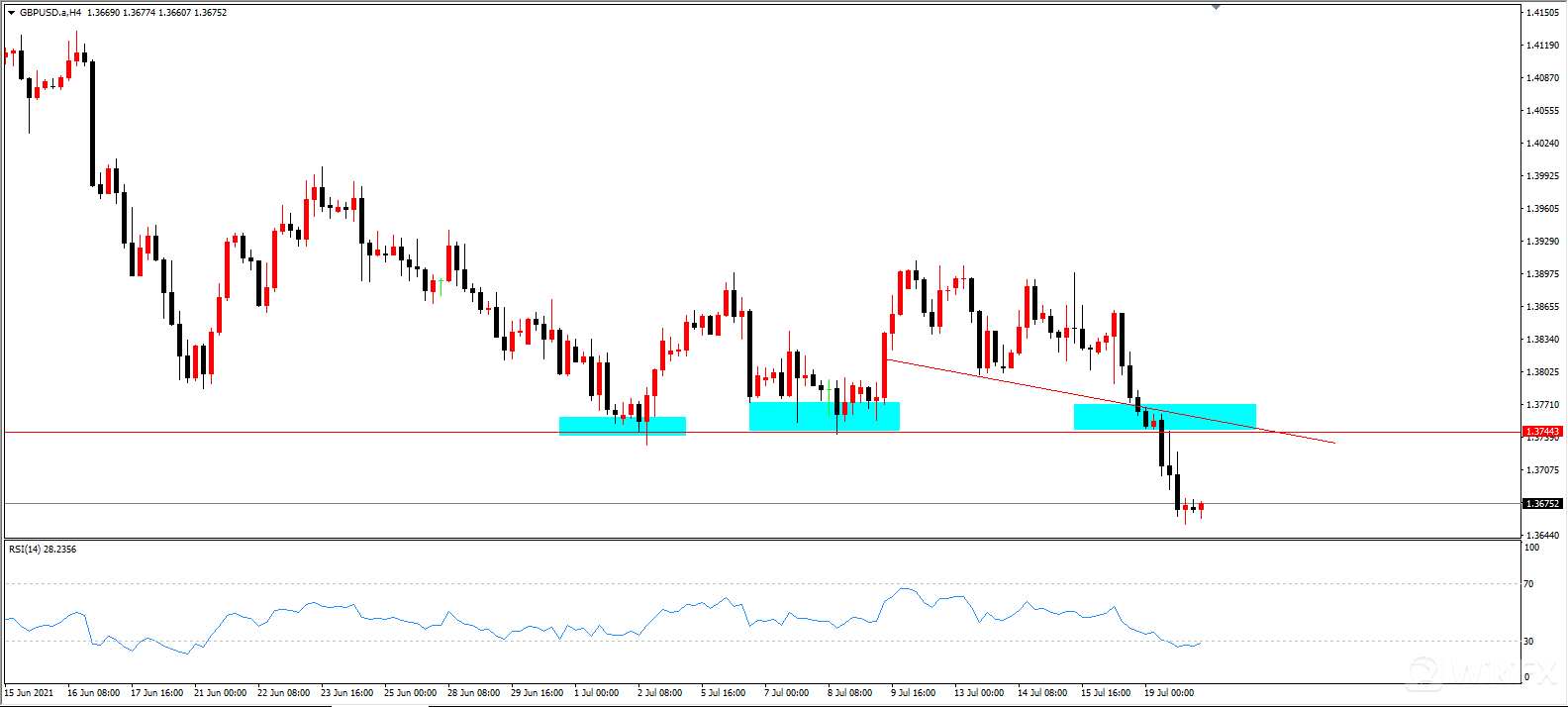The image size is (1568, 707).
Task: Select the rightmost cyan rectangle zone
Action: [x=1164, y=417]
